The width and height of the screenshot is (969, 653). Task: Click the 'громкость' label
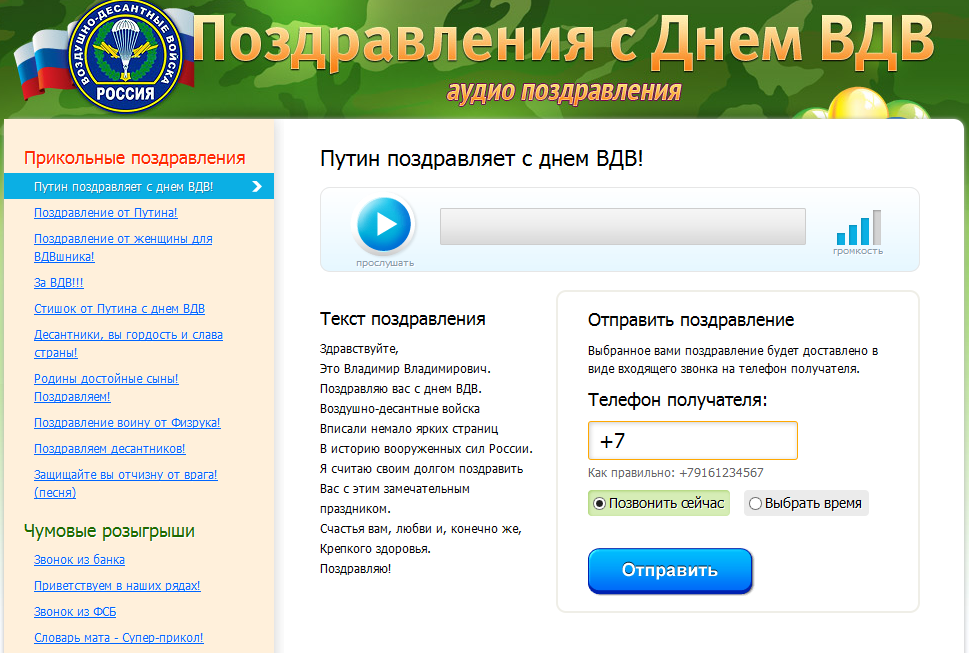[x=858, y=251]
